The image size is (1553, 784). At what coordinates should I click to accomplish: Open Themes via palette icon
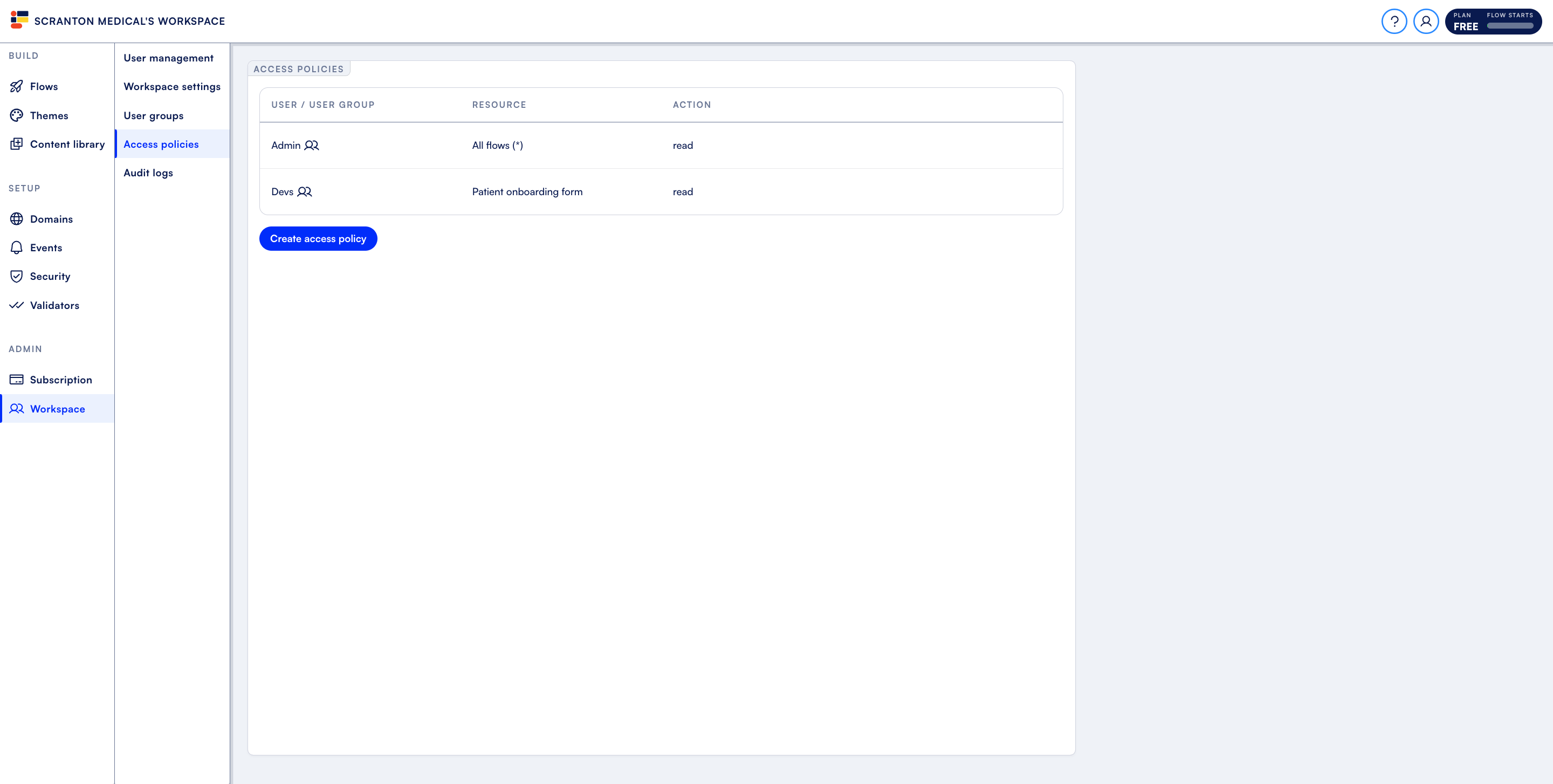(x=16, y=115)
